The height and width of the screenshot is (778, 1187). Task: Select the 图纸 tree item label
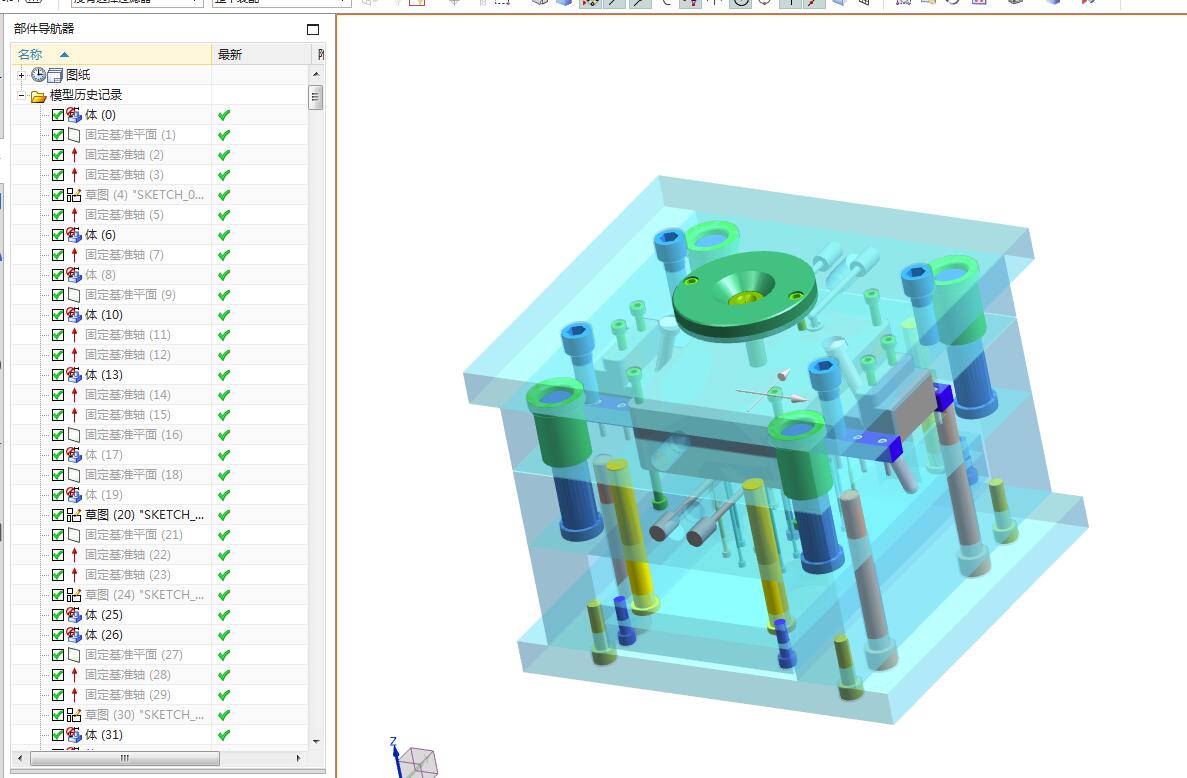[x=78, y=75]
